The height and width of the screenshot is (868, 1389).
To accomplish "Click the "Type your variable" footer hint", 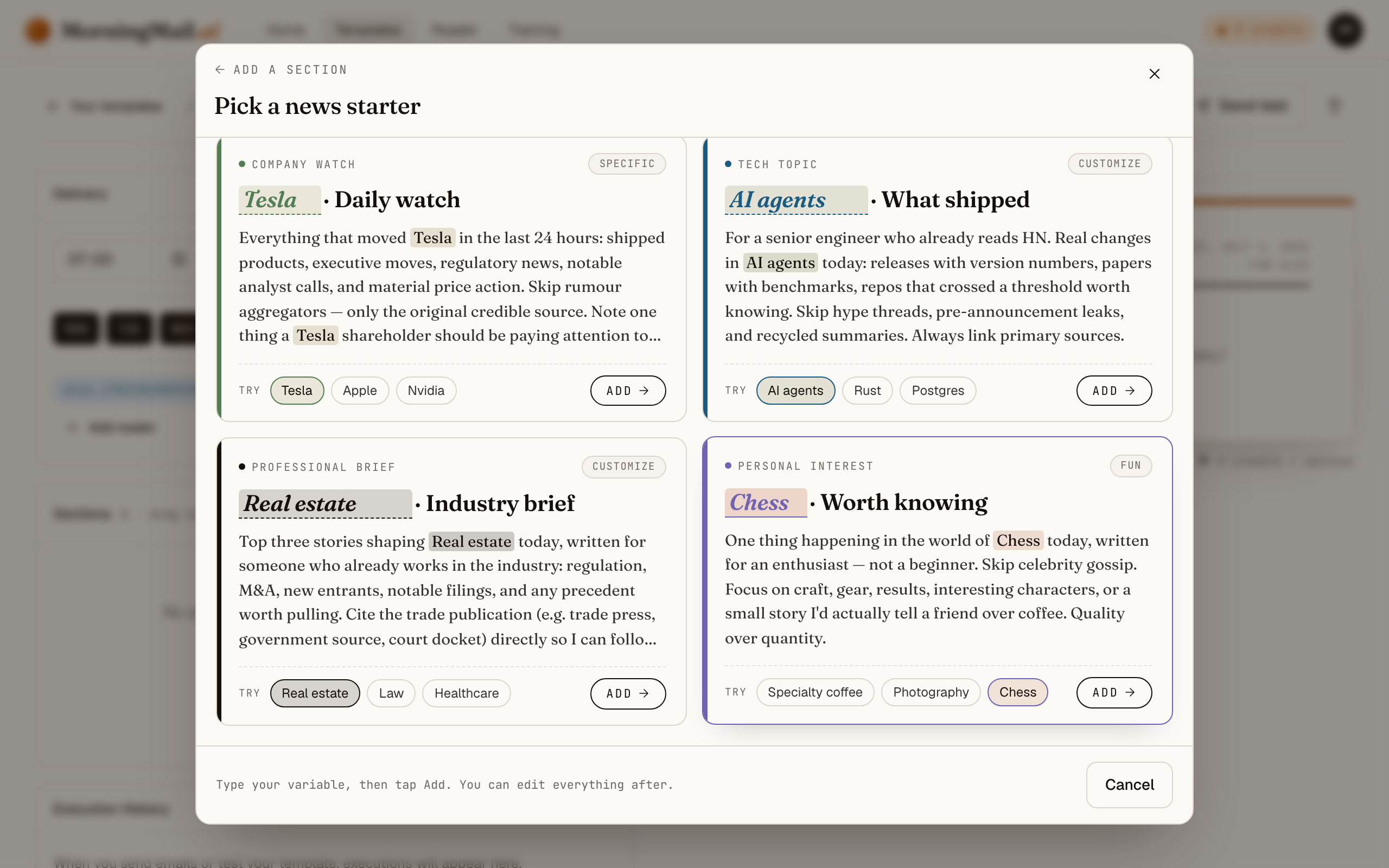I will click(444, 785).
